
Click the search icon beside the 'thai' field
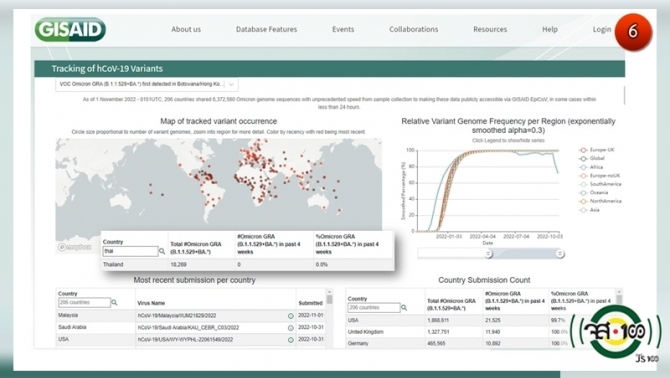[x=162, y=252]
